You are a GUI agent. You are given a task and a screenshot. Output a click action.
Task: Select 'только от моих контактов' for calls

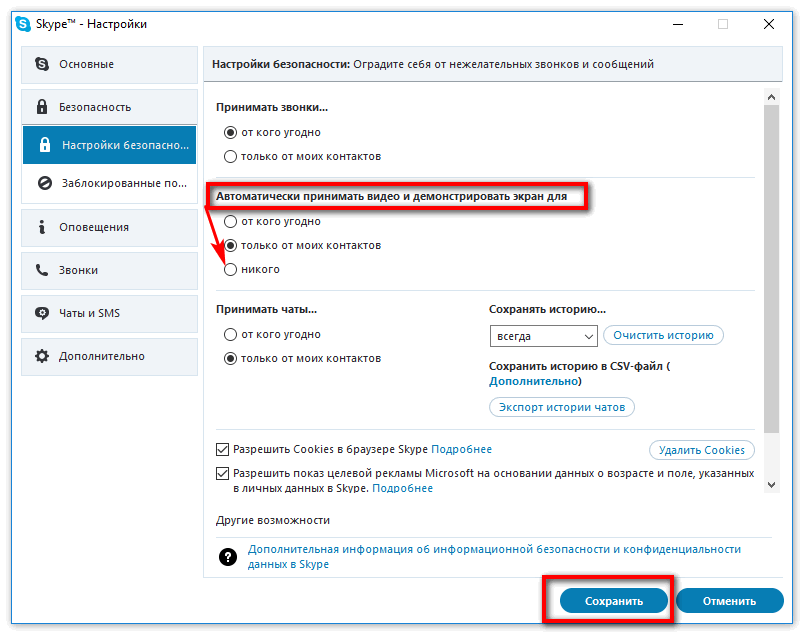tap(230, 156)
